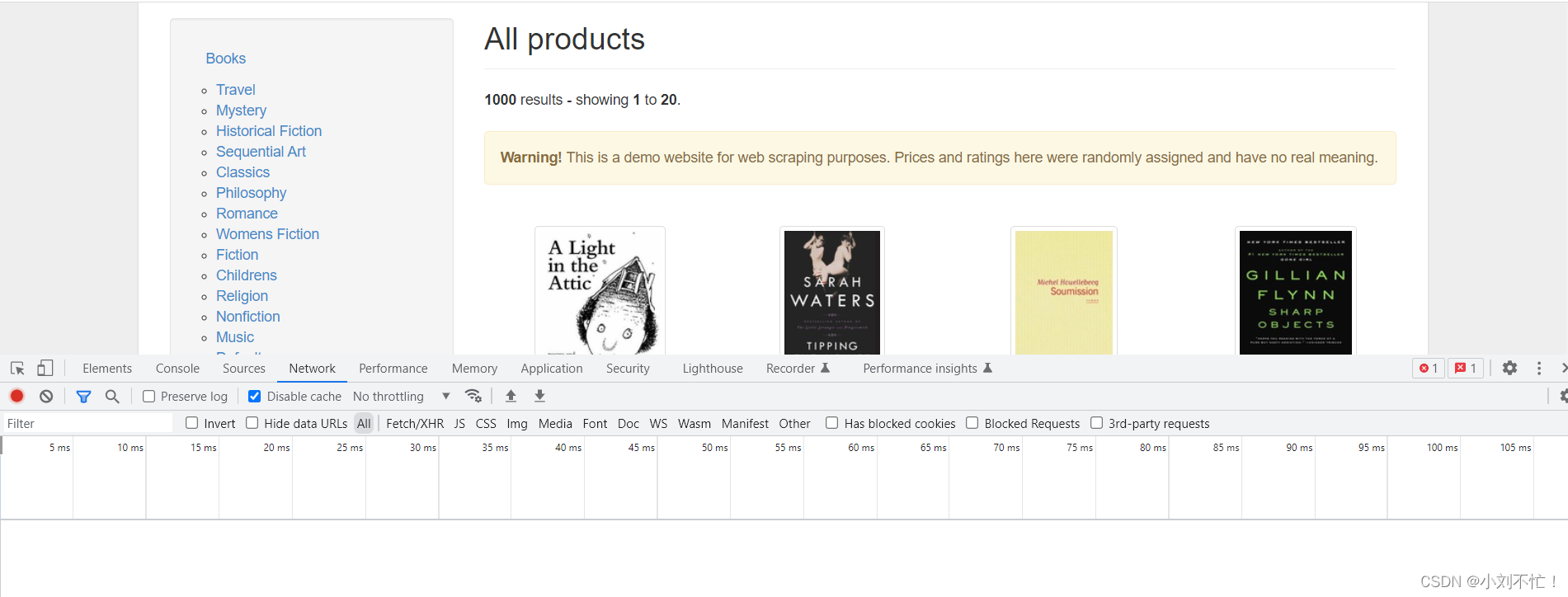
Task: Export HAR file download arrow icon
Action: pos(539,396)
